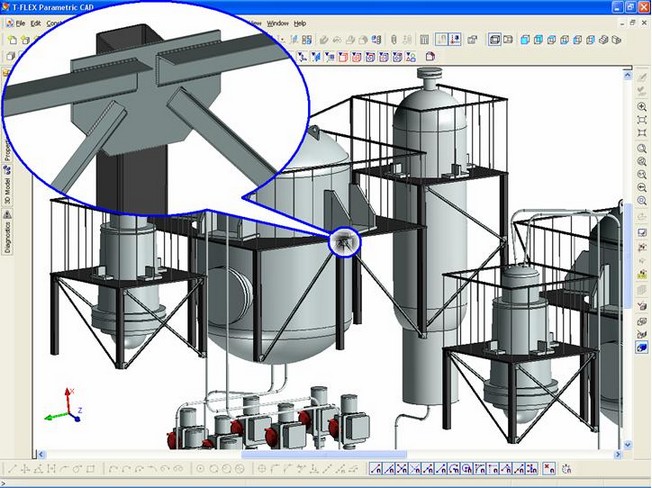
Task: Click the Help menu
Action: [300, 22]
